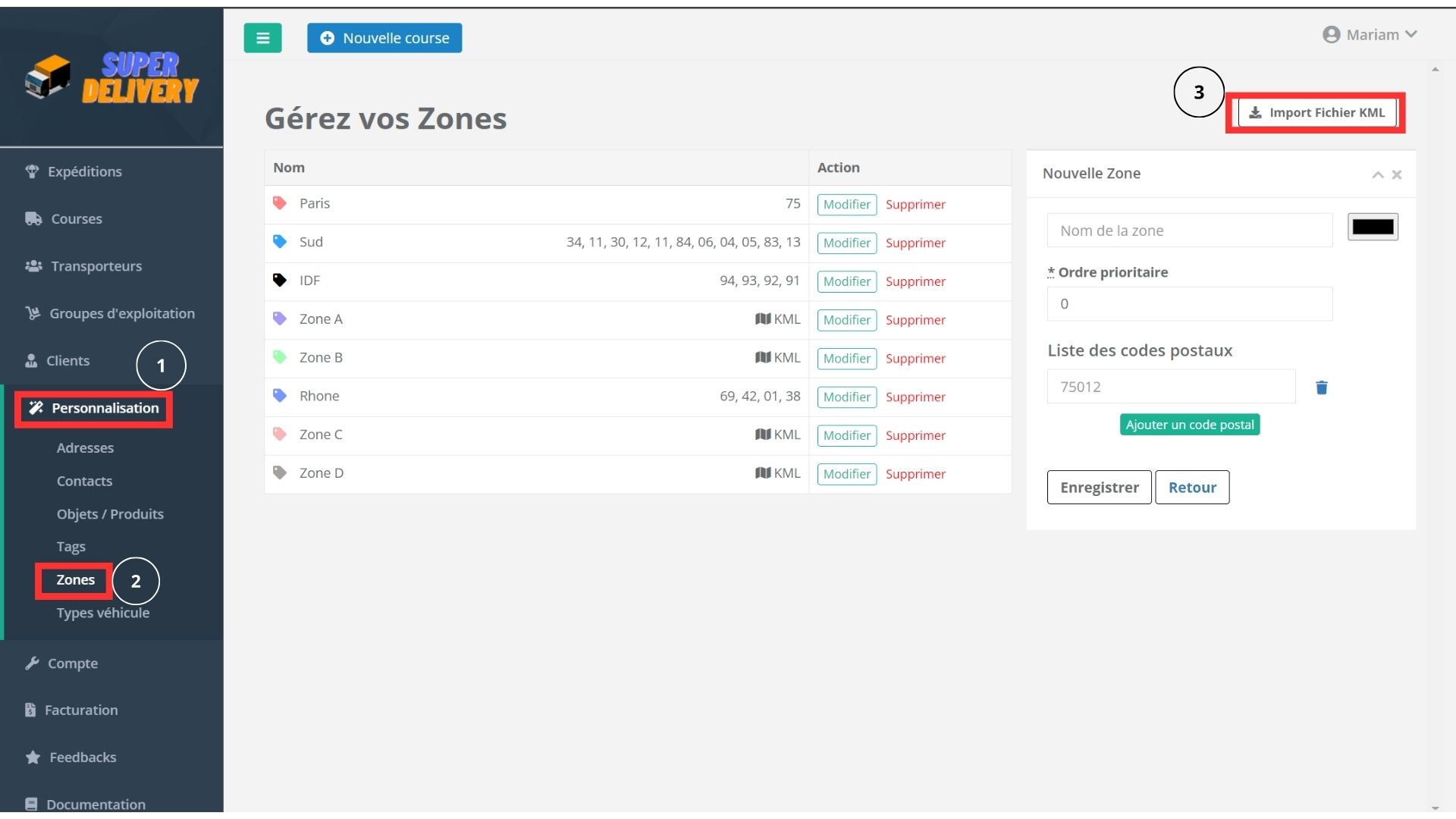Open the Tags submenu item
The width and height of the screenshot is (1456, 819).
click(x=71, y=547)
